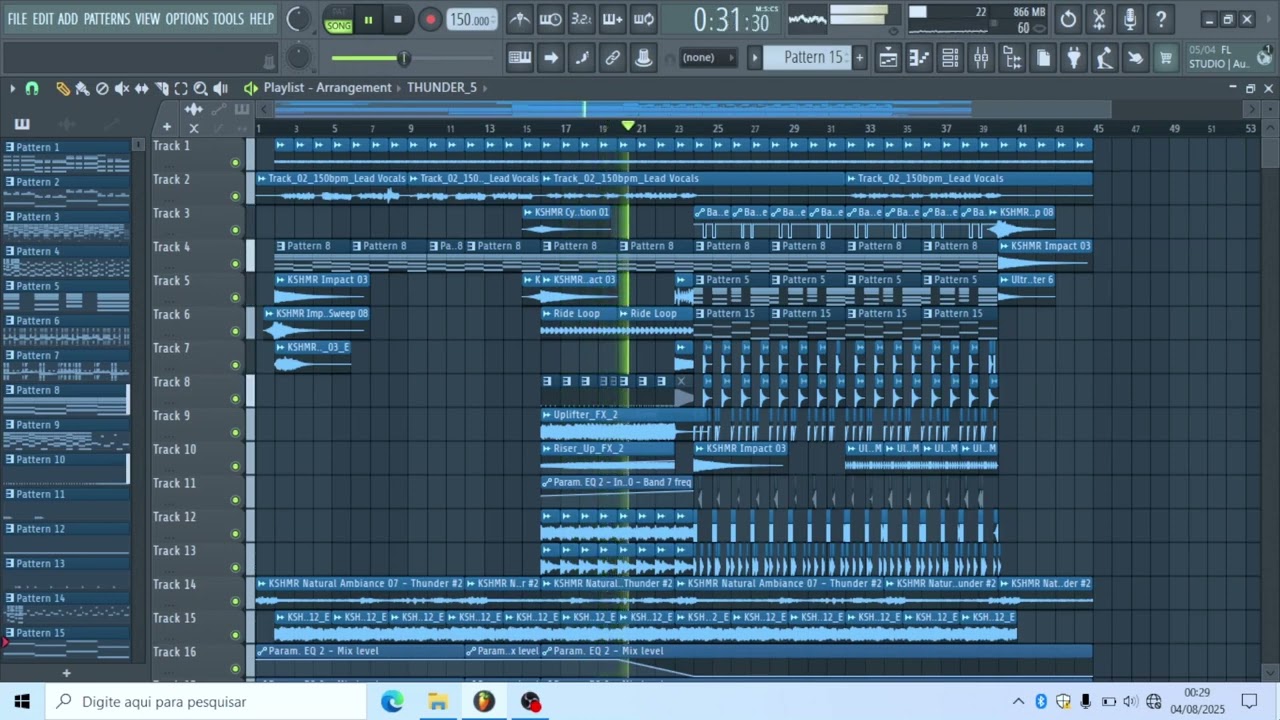Select Pattern 8 in the pattern list
Viewport: 1280px width, 720px height.
tap(66, 399)
